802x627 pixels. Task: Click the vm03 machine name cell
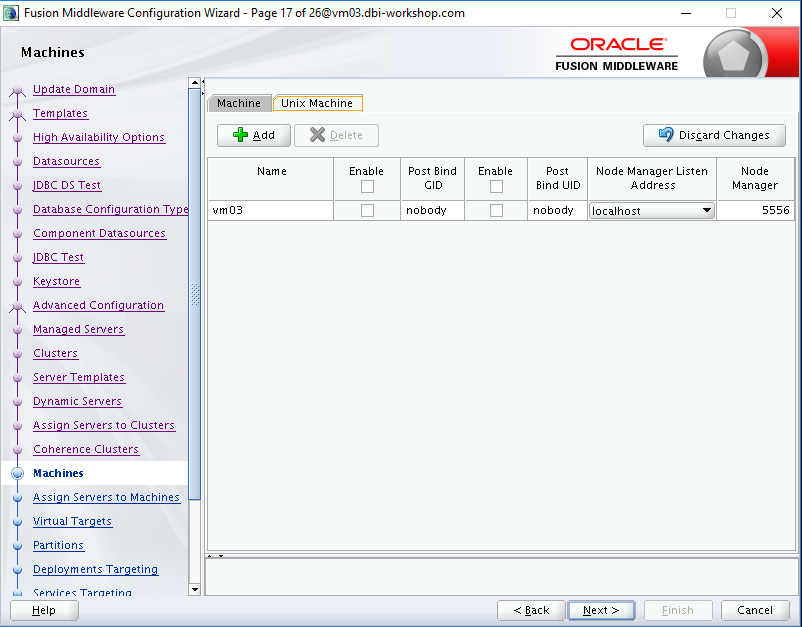[271, 210]
